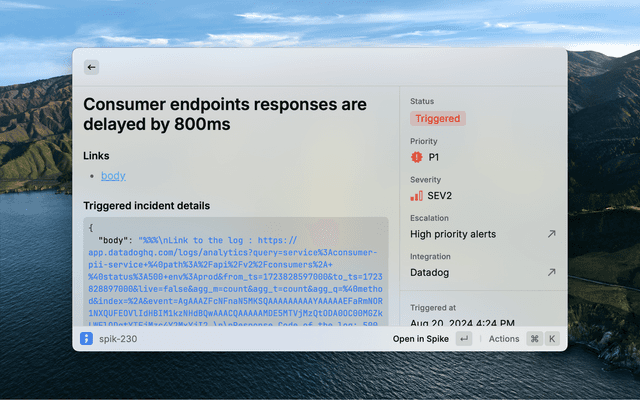Click the red Triggered status badge
640x400 pixels.
click(437, 118)
